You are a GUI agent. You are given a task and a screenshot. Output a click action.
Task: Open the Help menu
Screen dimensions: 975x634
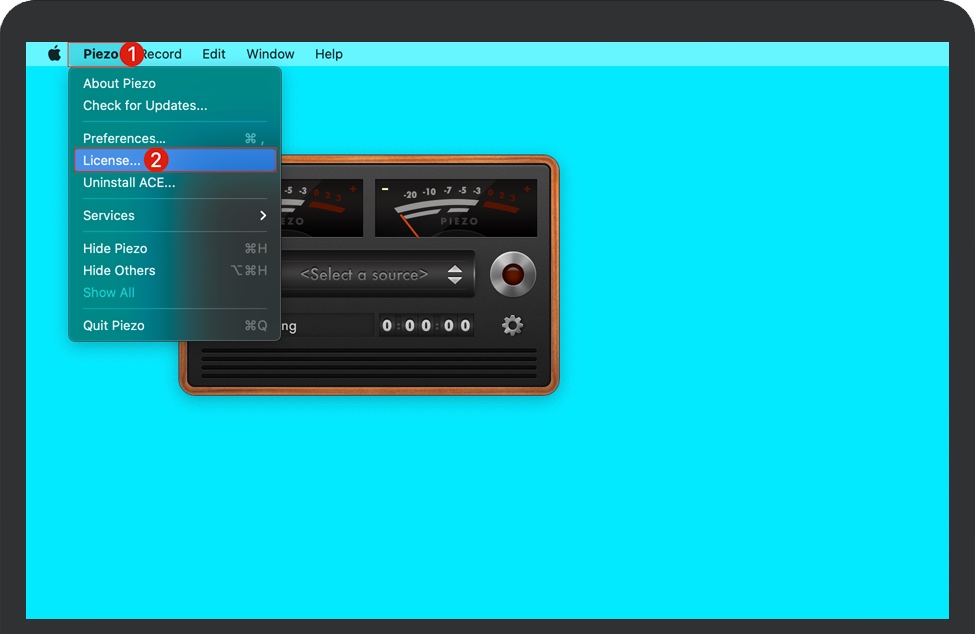pos(328,54)
